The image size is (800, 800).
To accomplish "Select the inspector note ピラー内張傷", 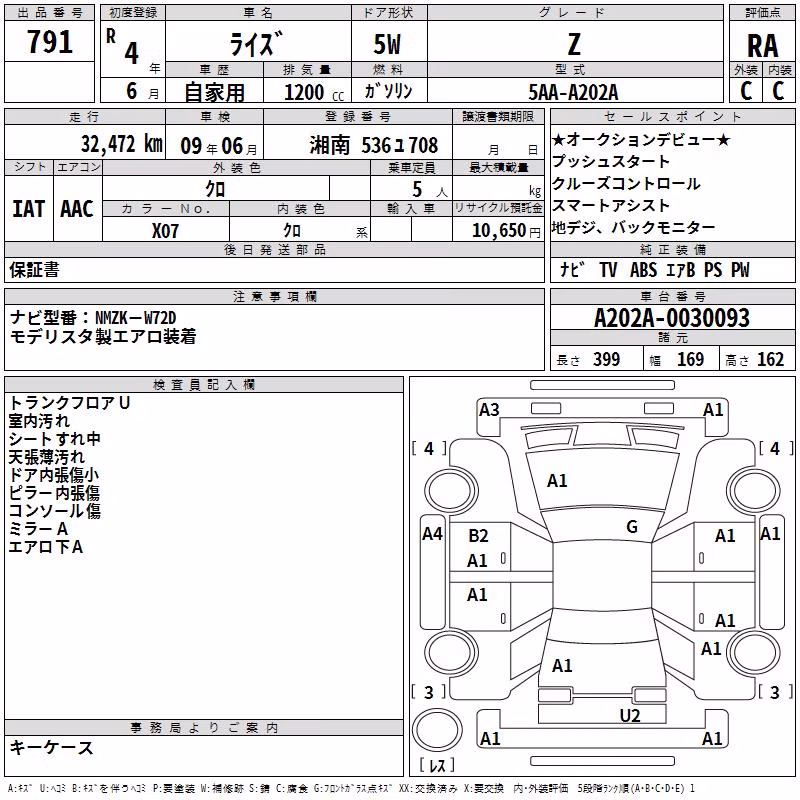I will coord(54,493).
